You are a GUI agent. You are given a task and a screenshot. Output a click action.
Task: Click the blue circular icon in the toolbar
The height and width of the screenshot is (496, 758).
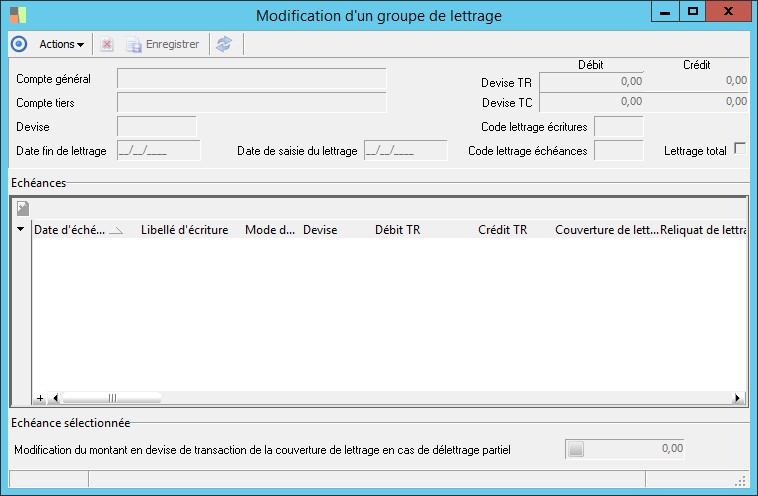click(18, 44)
